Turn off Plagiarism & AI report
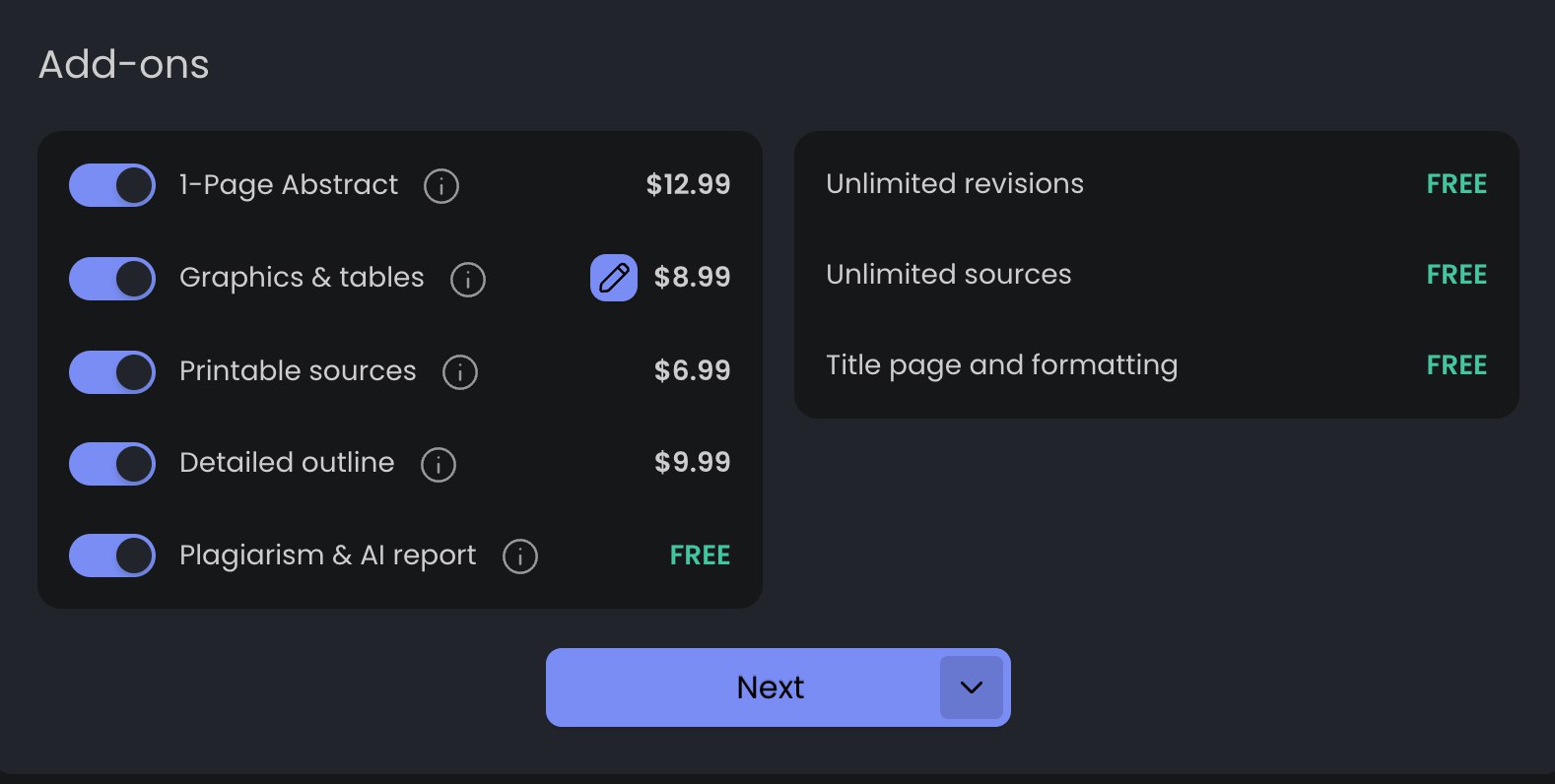1555x784 pixels. [112, 555]
